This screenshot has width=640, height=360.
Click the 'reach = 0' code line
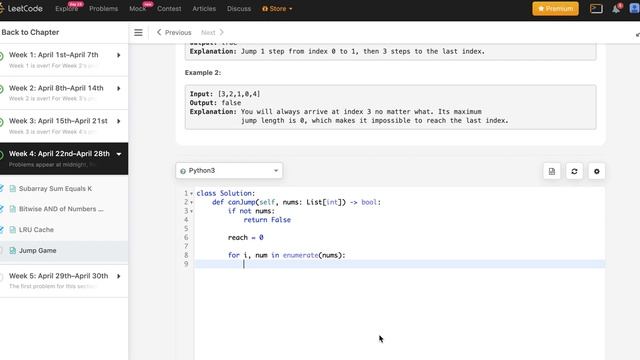tap(246, 238)
